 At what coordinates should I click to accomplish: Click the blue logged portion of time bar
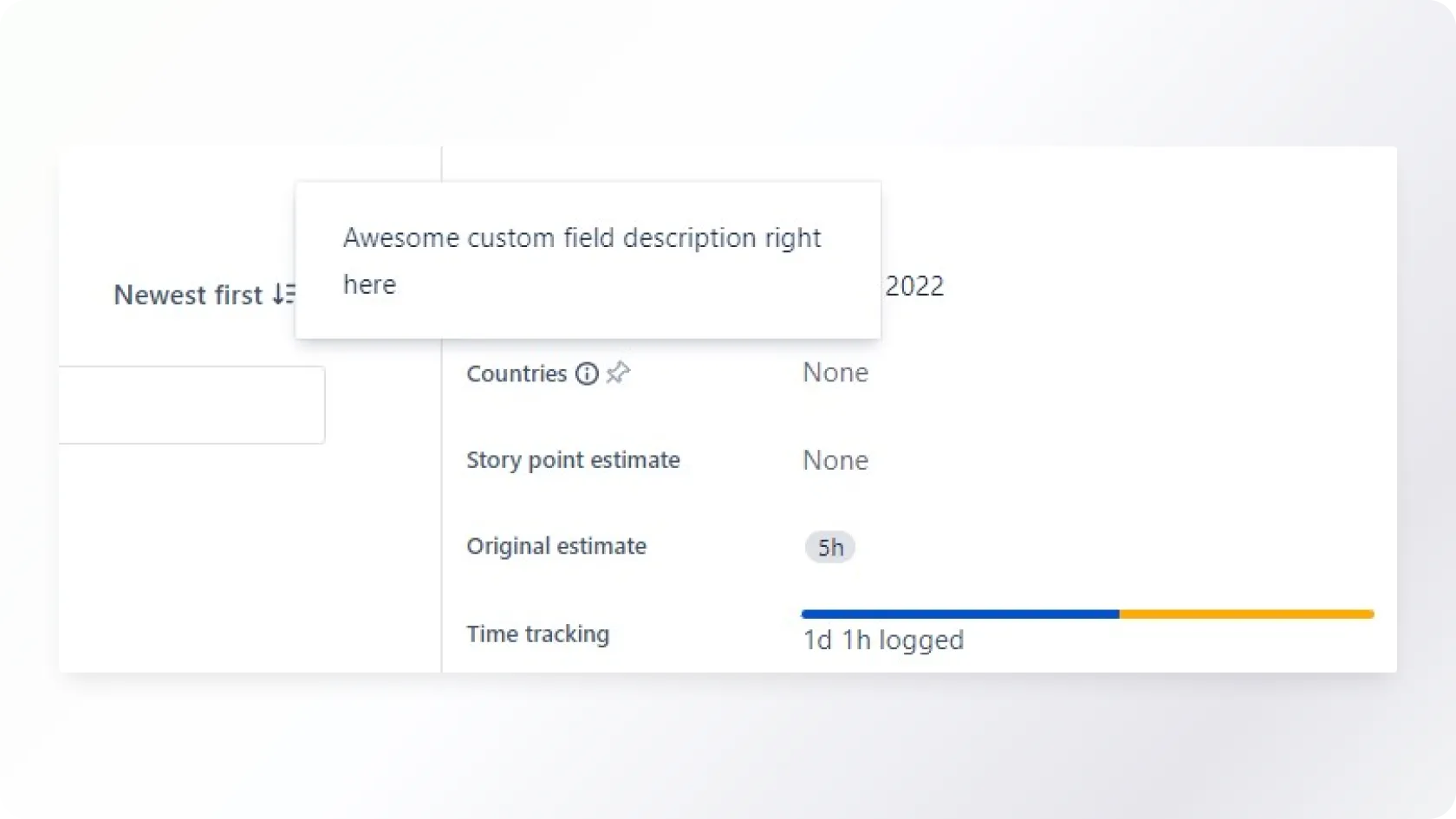[960, 614]
